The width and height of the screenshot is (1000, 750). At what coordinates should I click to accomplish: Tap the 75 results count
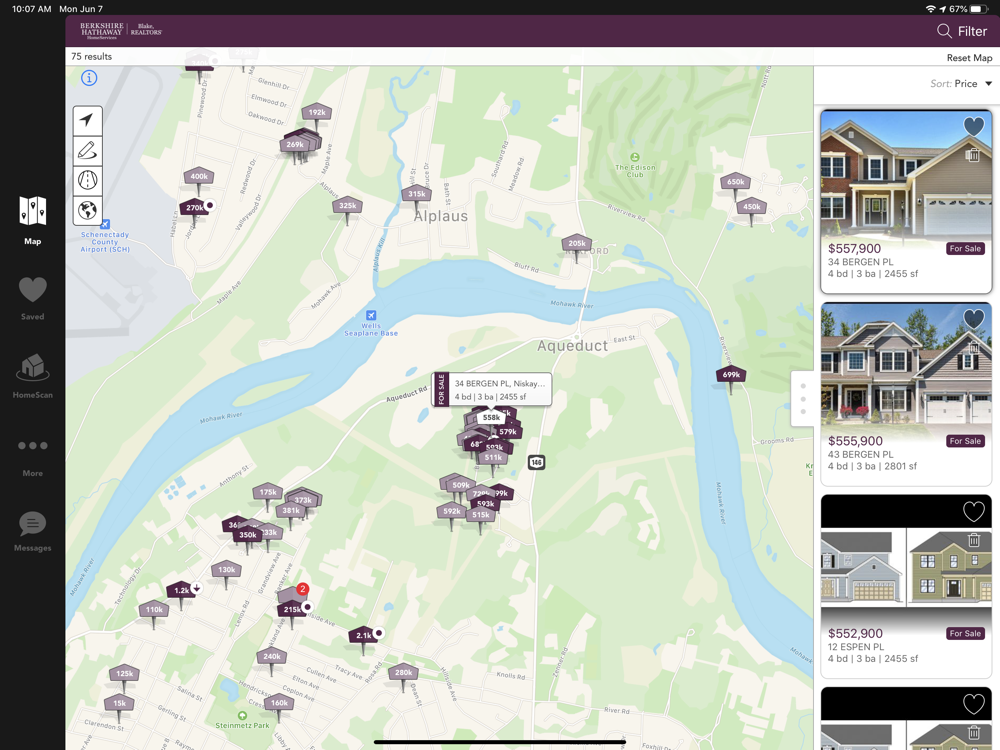pyautogui.click(x=91, y=57)
